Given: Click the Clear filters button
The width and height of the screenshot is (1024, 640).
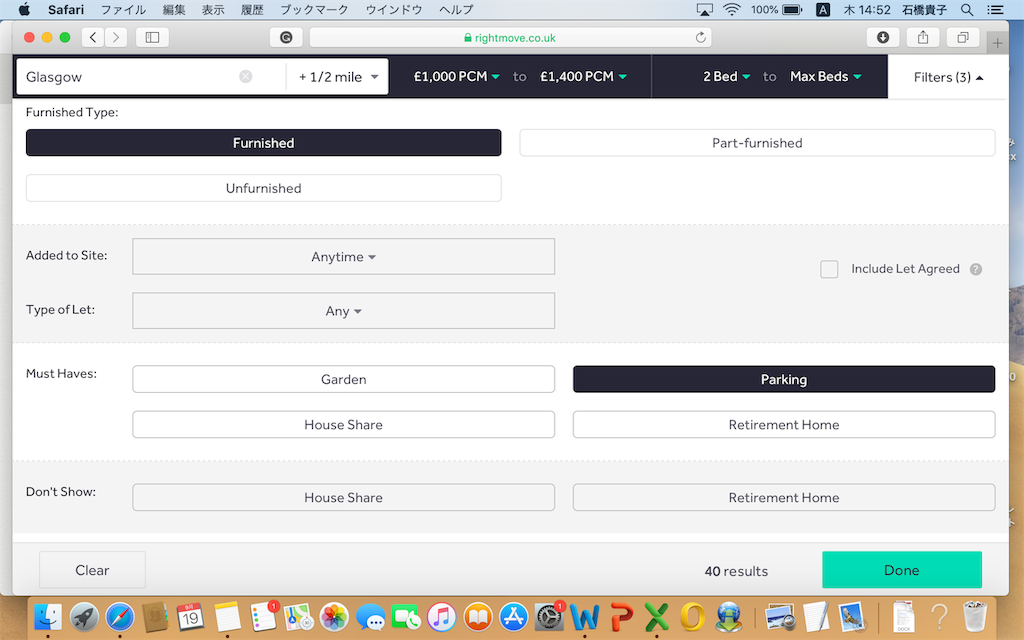Looking at the screenshot, I should point(92,570).
